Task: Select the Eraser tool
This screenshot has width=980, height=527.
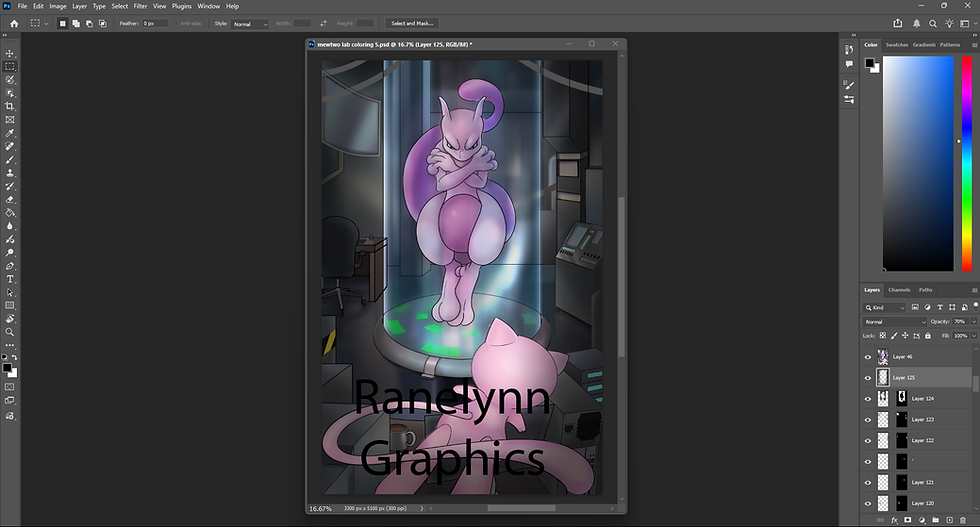Action: click(9, 200)
